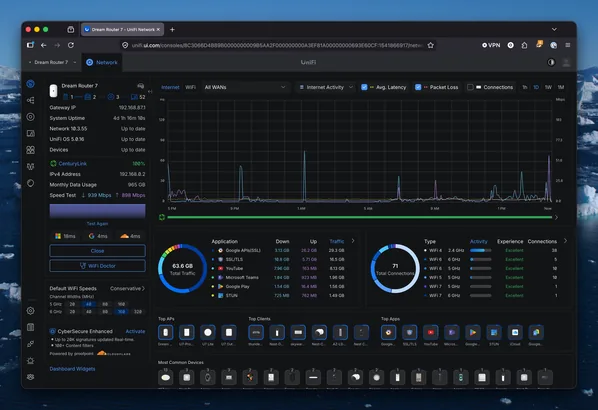Switch theme using the half-circle contrast icon

pos(551,62)
